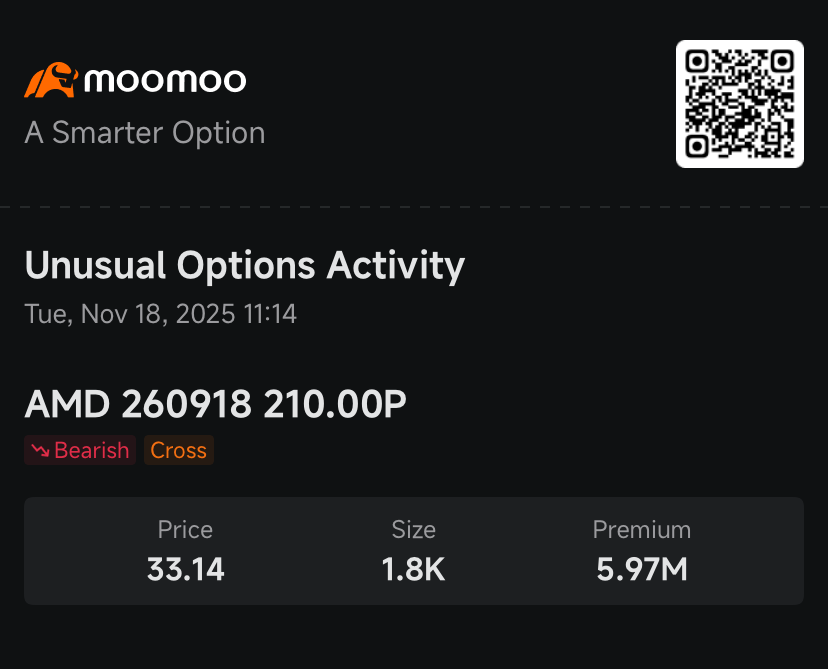Click the 5.97M premium value
This screenshot has width=828, height=669.
(x=642, y=569)
